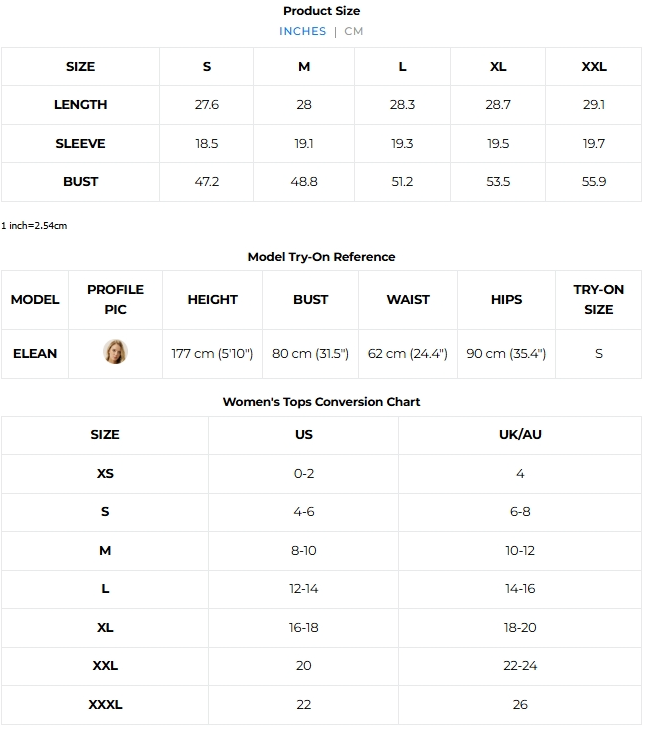The height and width of the screenshot is (732, 645).
Task: Click the HIPS column header
Action: (506, 300)
